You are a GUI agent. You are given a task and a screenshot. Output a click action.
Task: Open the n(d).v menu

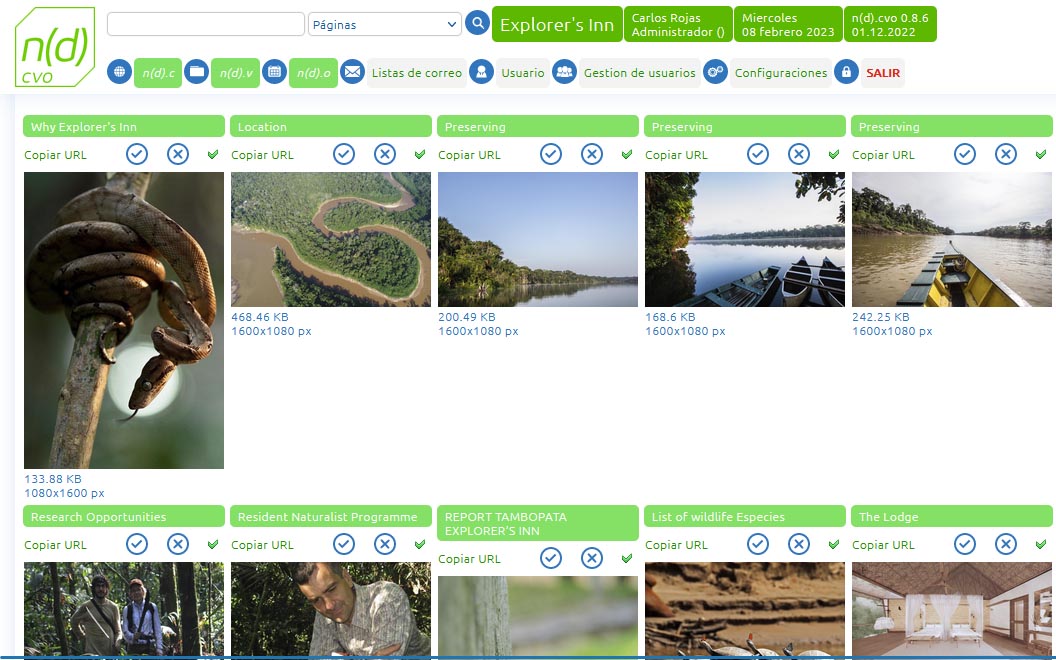[236, 73]
